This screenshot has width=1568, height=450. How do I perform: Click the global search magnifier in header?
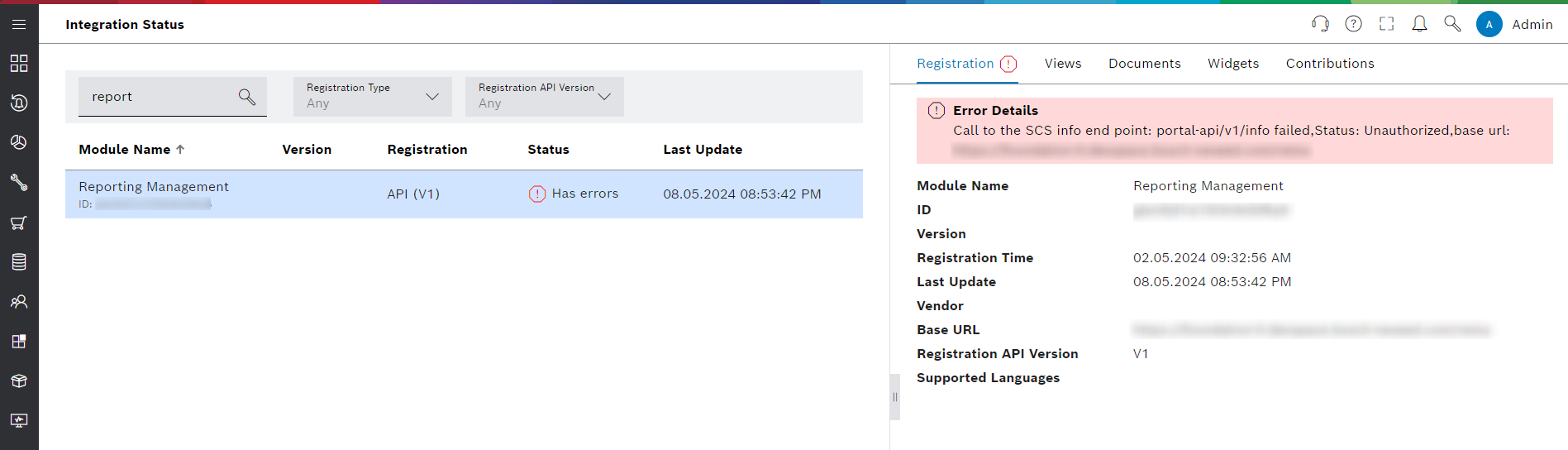click(x=1452, y=24)
